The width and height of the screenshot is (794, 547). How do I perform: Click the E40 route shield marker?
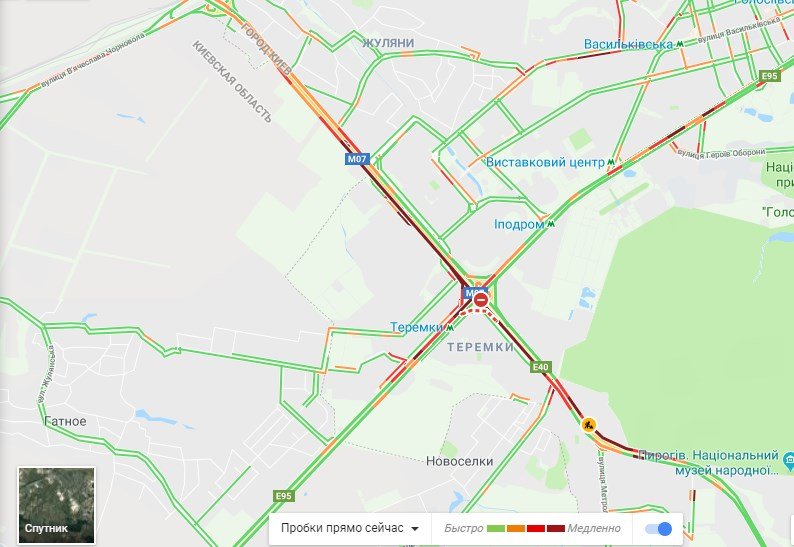point(540,367)
